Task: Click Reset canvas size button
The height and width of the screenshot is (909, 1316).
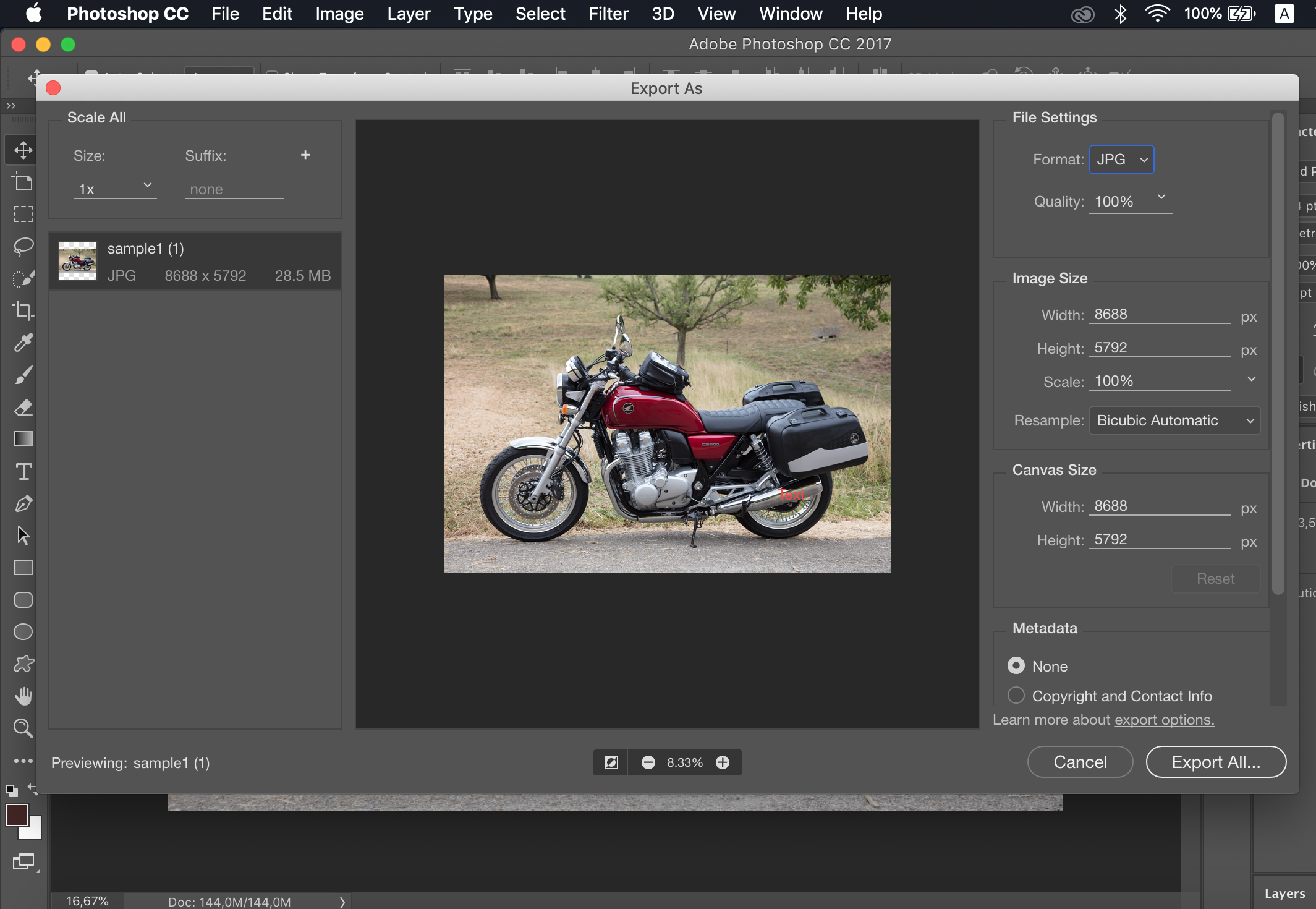Action: 1215,578
